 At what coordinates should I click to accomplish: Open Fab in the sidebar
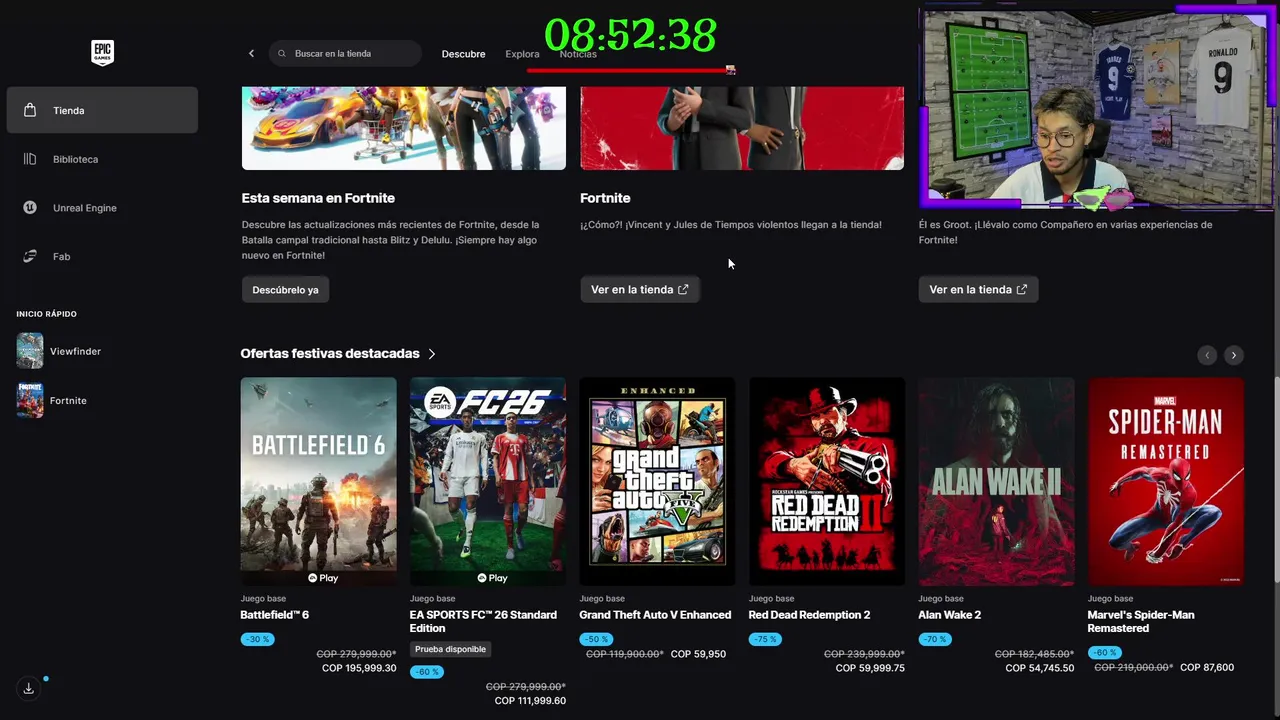(102, 256)
